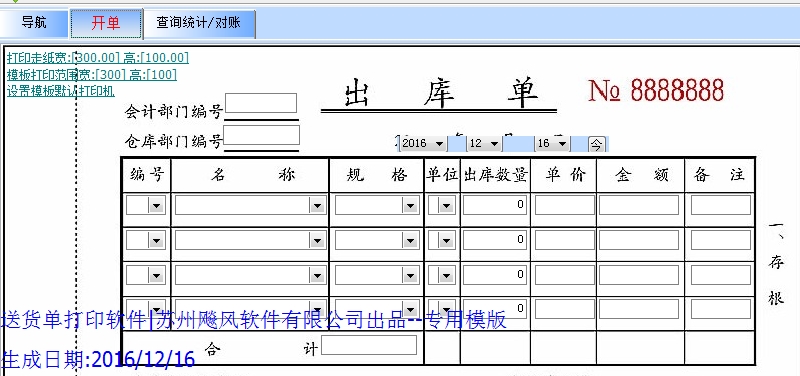
Task: Expand the 单位 dropdown in first row
Action: (446, 206)
